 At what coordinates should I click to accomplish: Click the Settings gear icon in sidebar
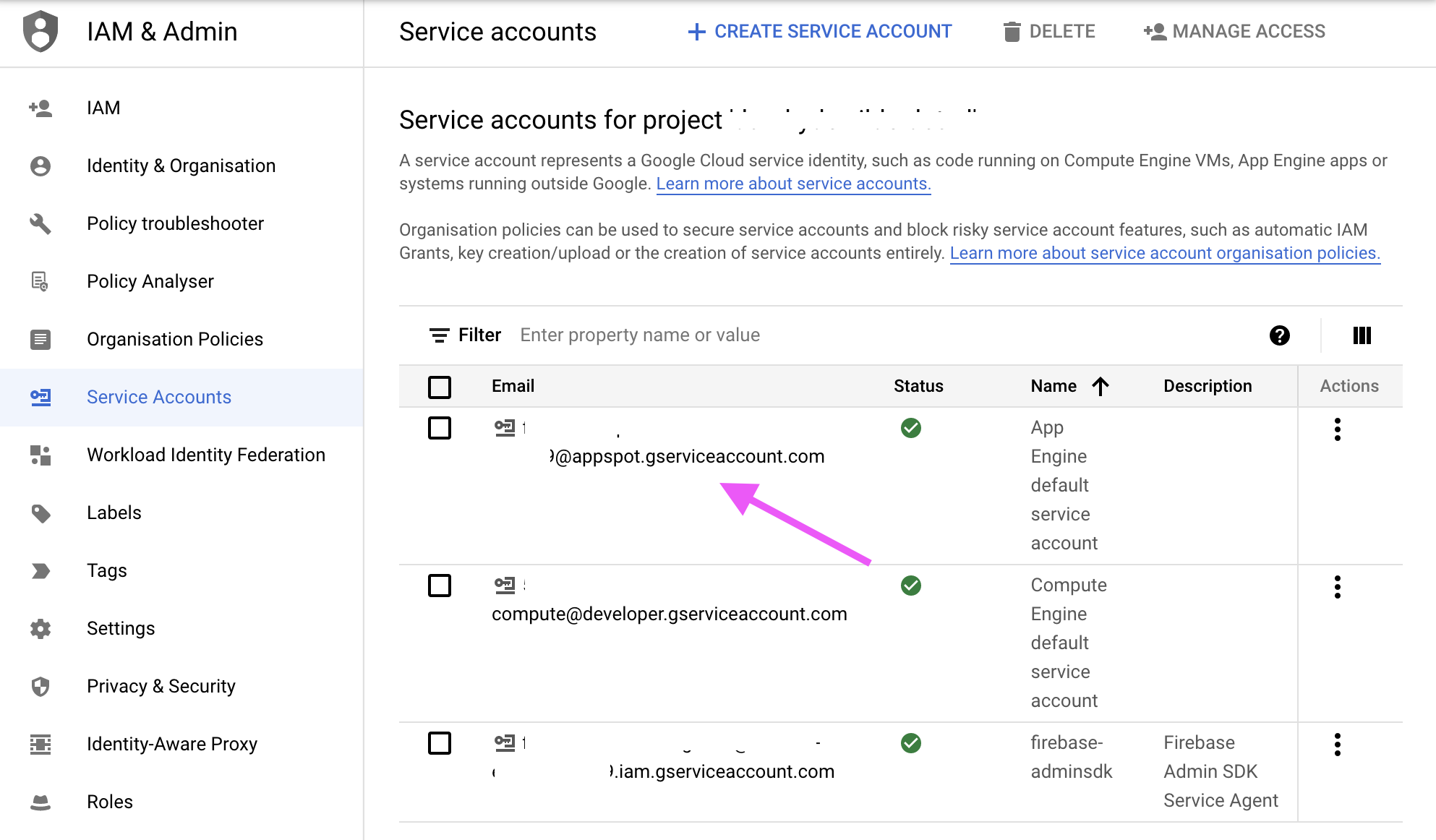(40, 628)
